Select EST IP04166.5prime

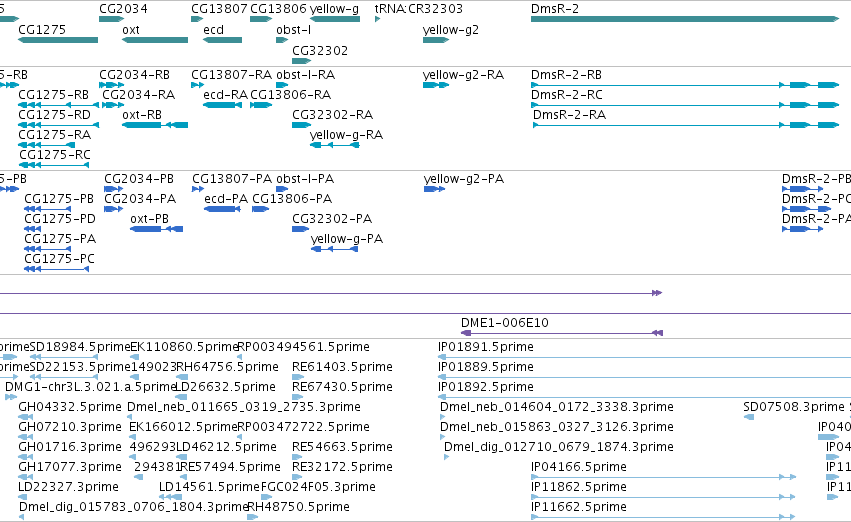(x=663, y=477)
